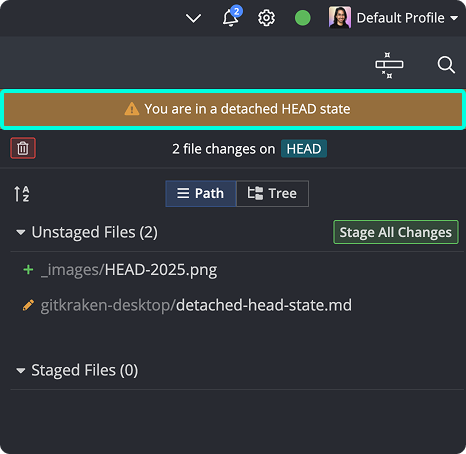Discard all changes with the trash button
Screen dimensions: 466x454
[23, 148]
